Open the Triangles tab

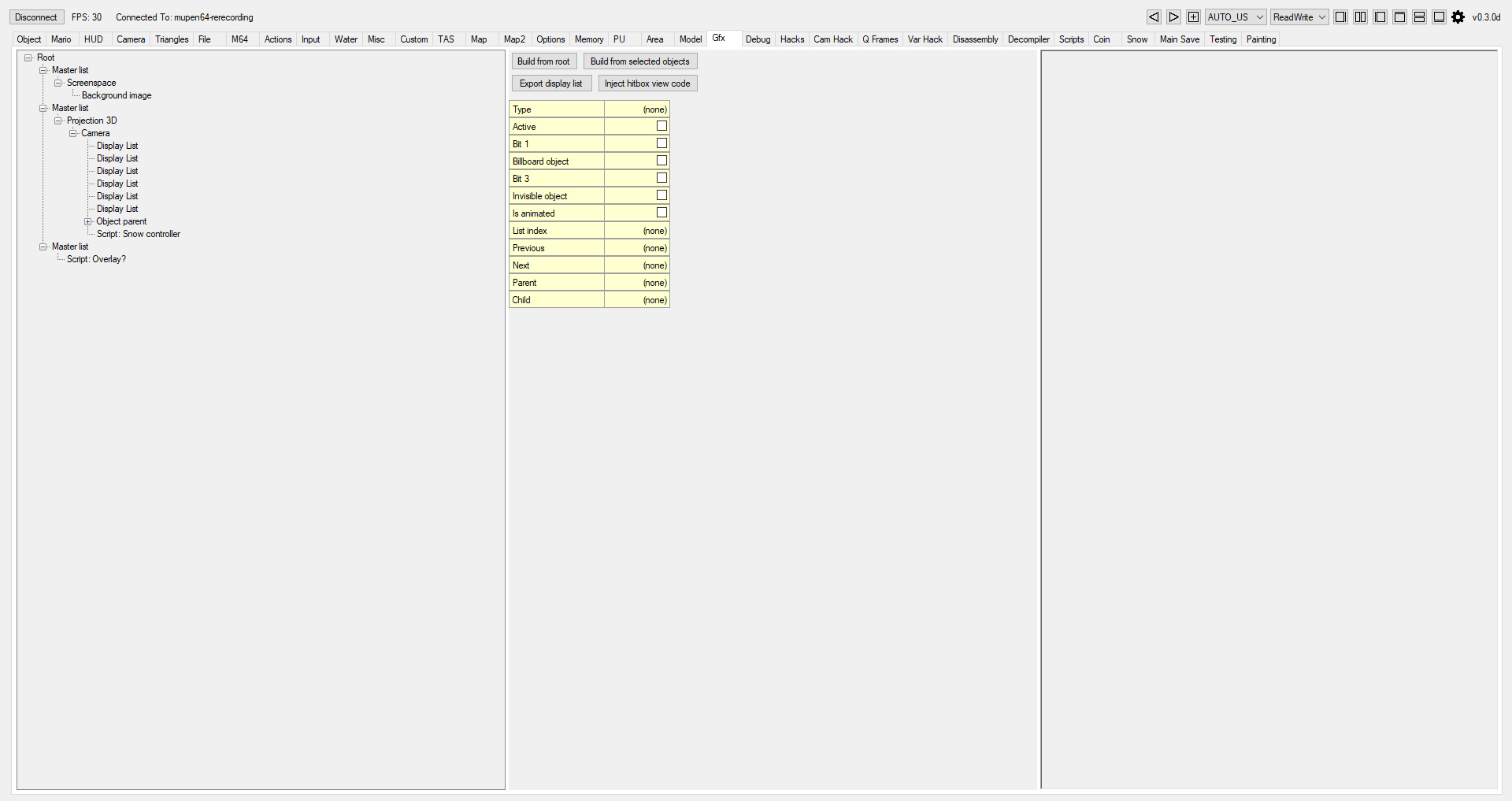click(x=172, y=39)
